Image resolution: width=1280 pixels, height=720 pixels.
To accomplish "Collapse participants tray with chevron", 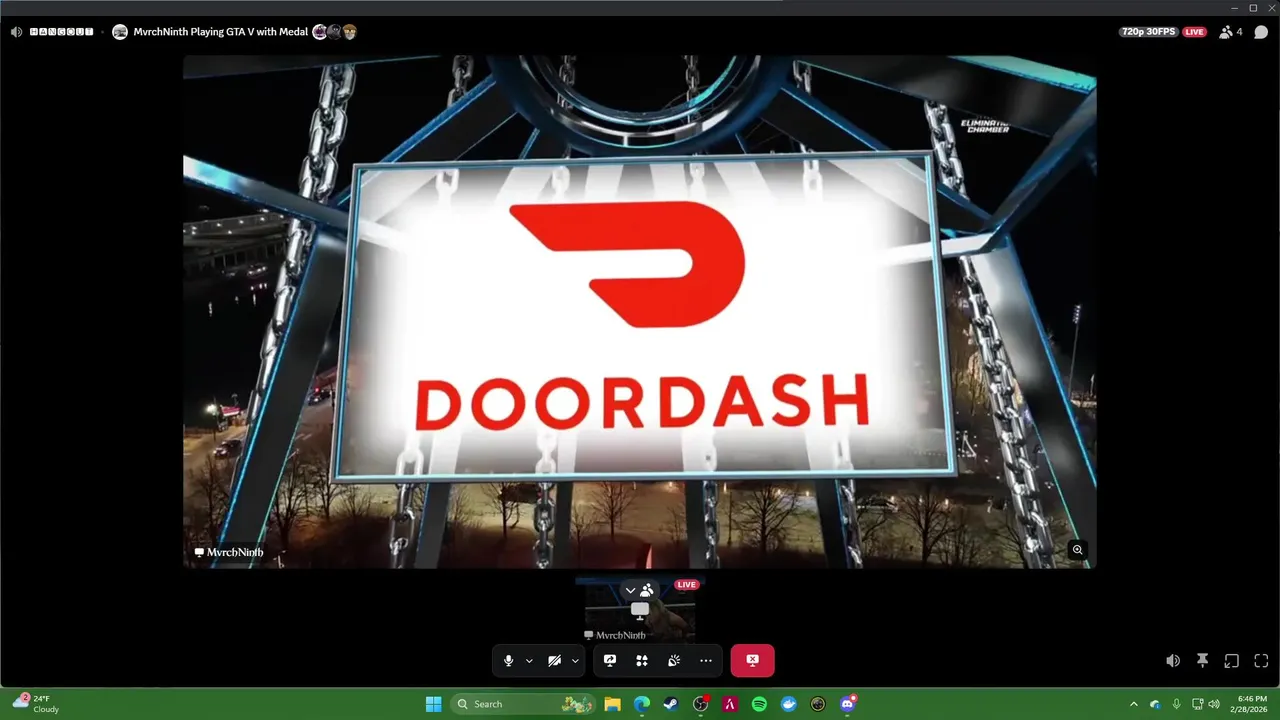I will (630, 590).
